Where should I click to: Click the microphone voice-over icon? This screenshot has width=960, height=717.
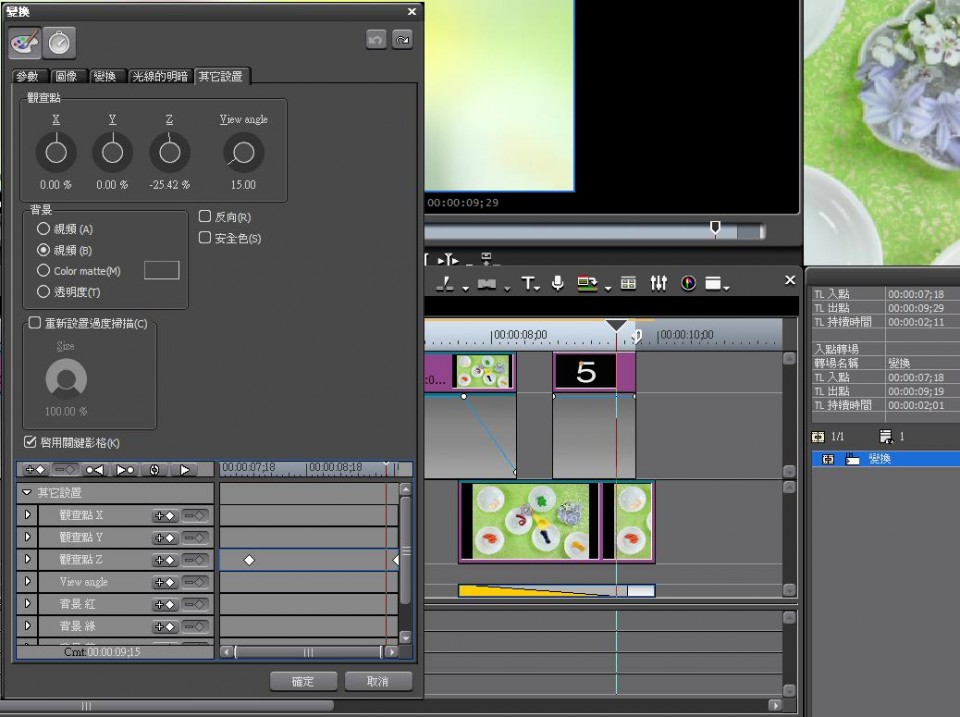click(x=557, y=284)
